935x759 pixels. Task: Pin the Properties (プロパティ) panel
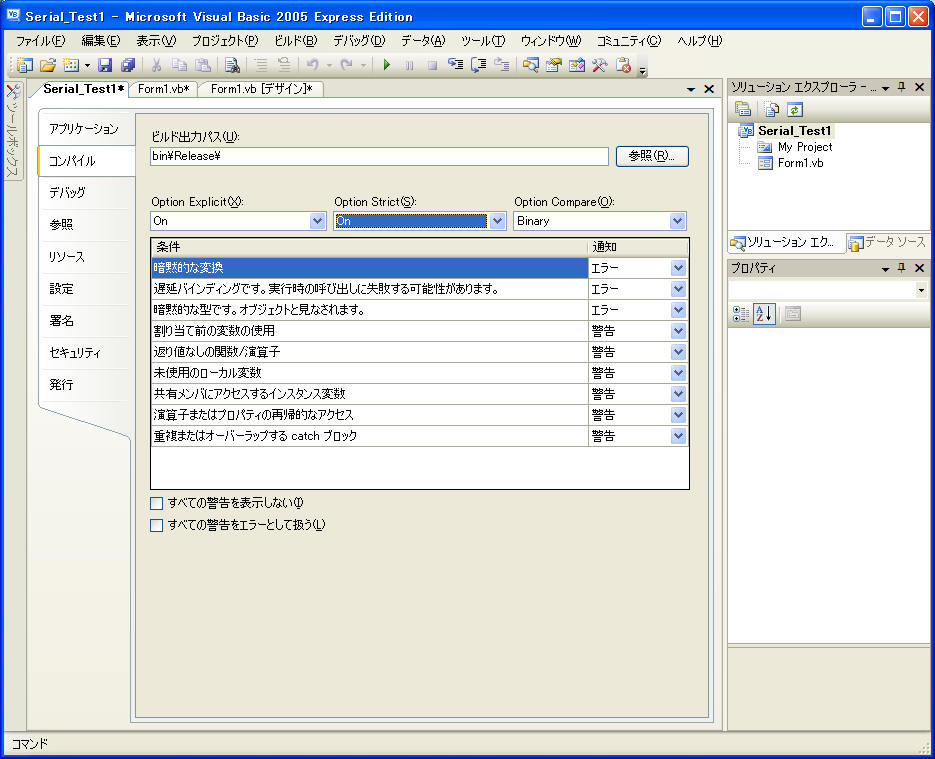pos(902,268)
